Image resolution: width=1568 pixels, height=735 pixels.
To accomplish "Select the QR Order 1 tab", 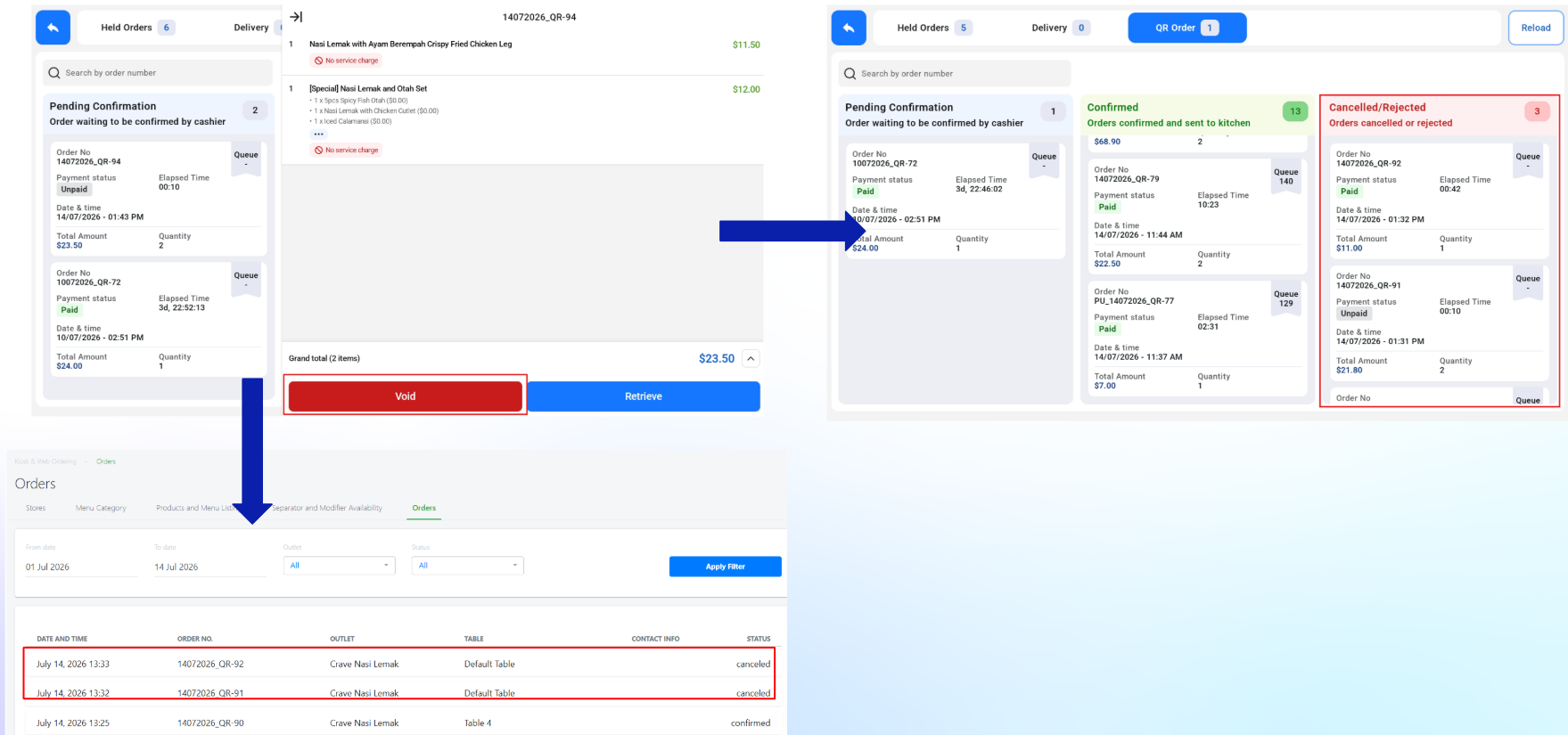I will [x=1187, y=28].
